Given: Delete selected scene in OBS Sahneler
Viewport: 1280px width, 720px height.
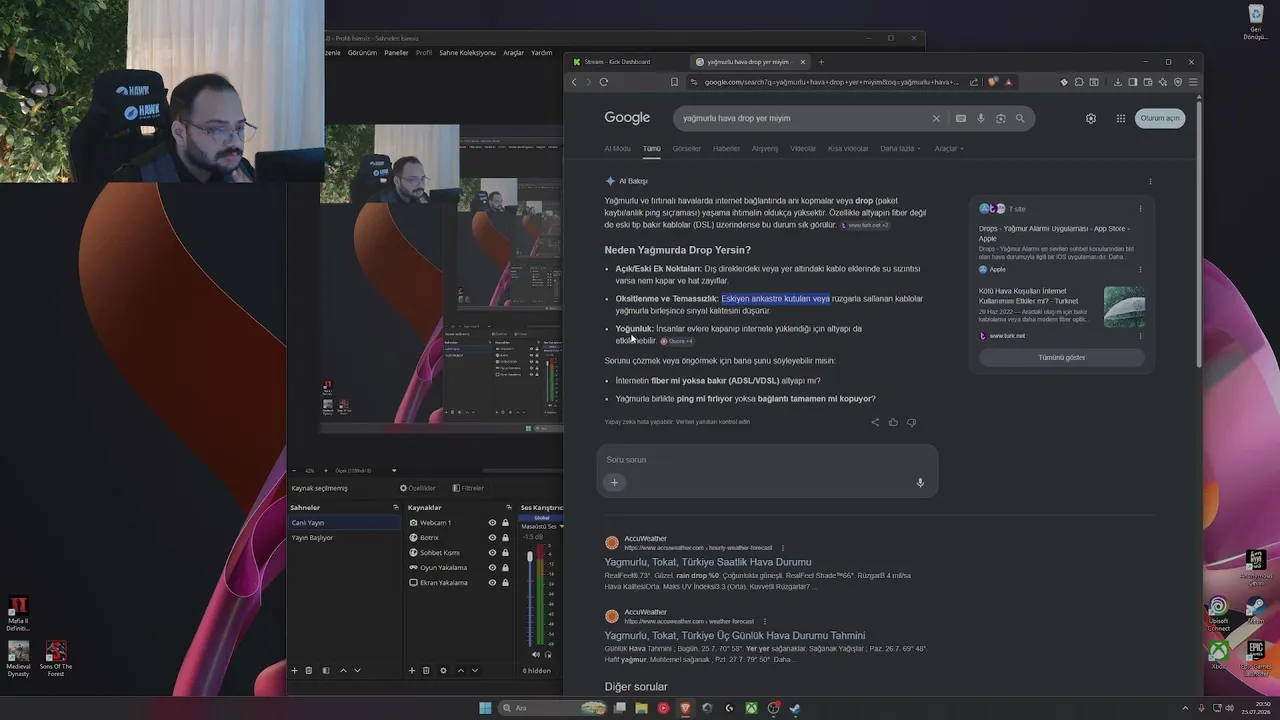Looking at the screenshot, I should point(309,670).
